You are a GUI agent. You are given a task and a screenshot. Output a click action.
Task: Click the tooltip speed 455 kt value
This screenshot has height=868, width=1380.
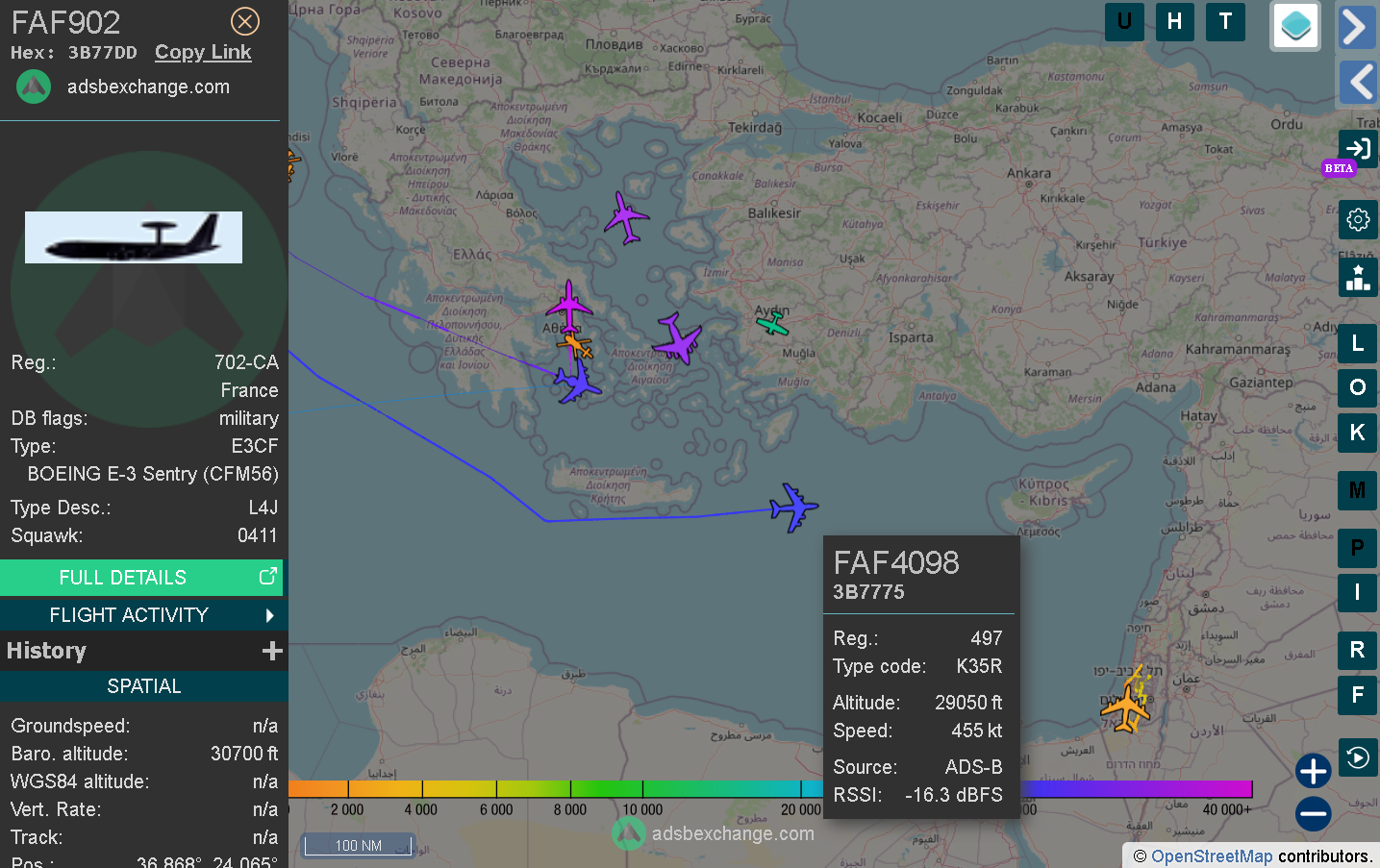pos(977,731)
